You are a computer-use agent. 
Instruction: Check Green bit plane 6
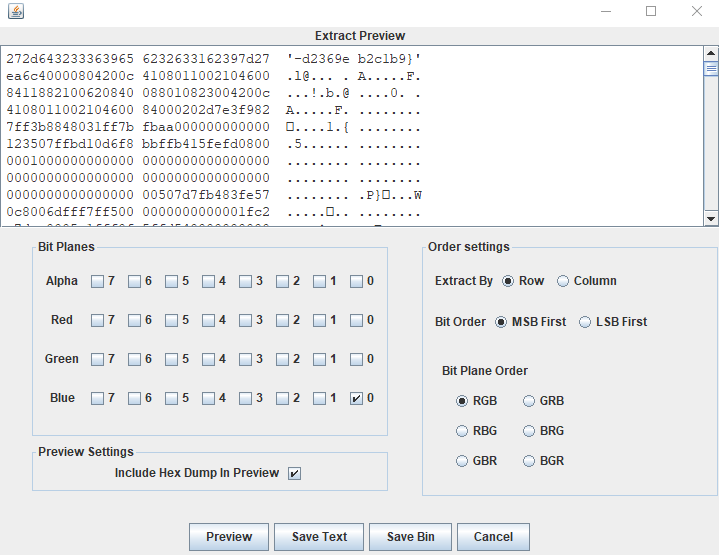(x=134, y=359)
